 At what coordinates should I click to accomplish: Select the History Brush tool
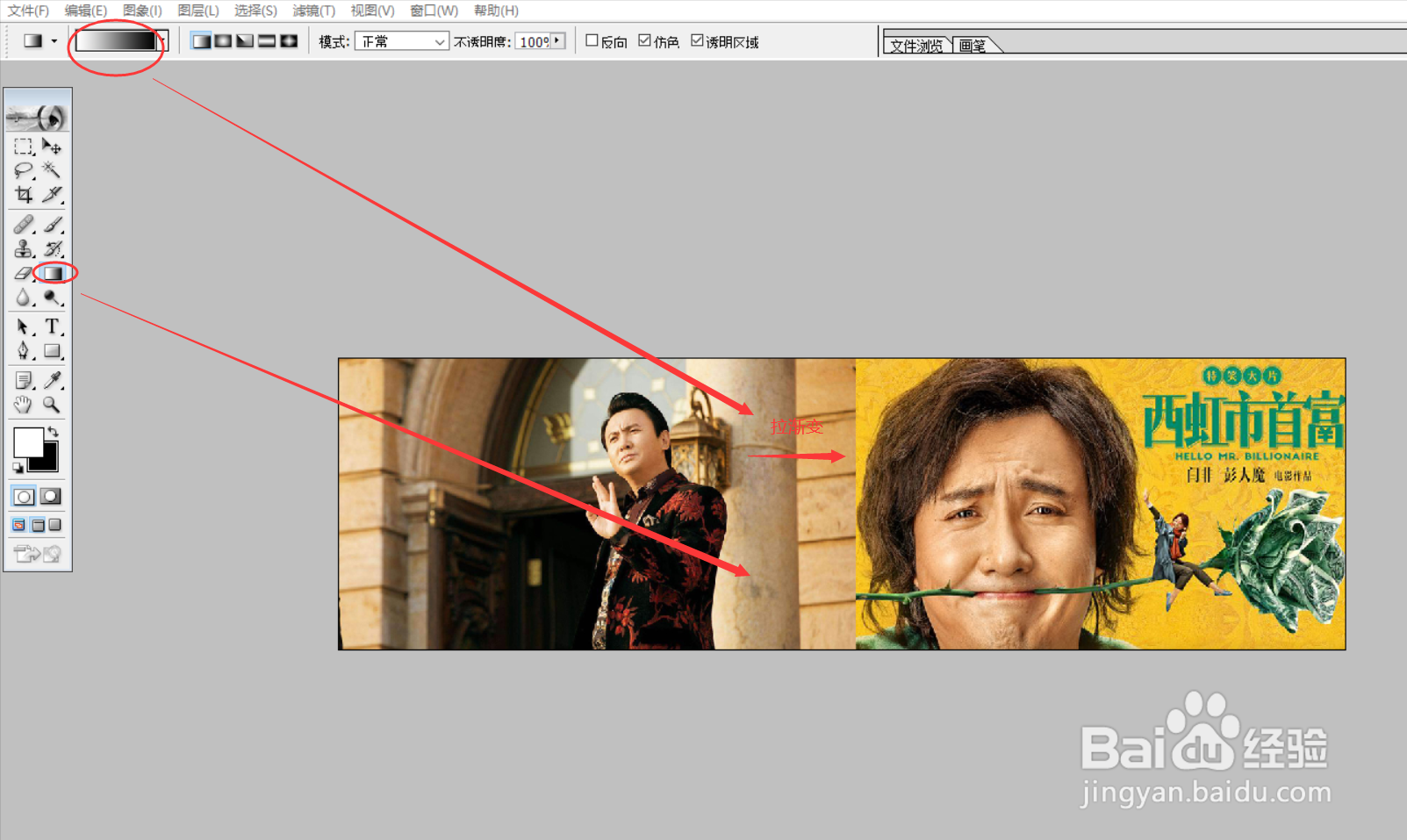tap(52, 249)
